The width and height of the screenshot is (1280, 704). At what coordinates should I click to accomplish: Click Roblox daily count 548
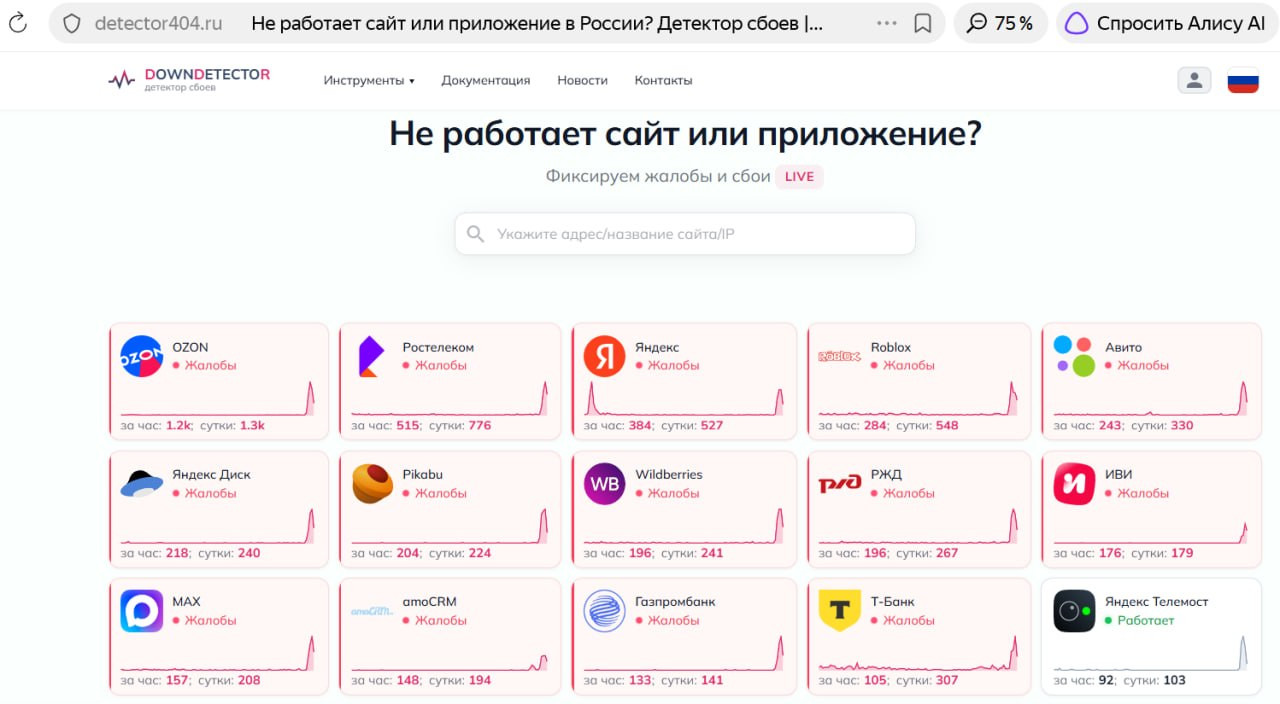(x=947, y=425)
